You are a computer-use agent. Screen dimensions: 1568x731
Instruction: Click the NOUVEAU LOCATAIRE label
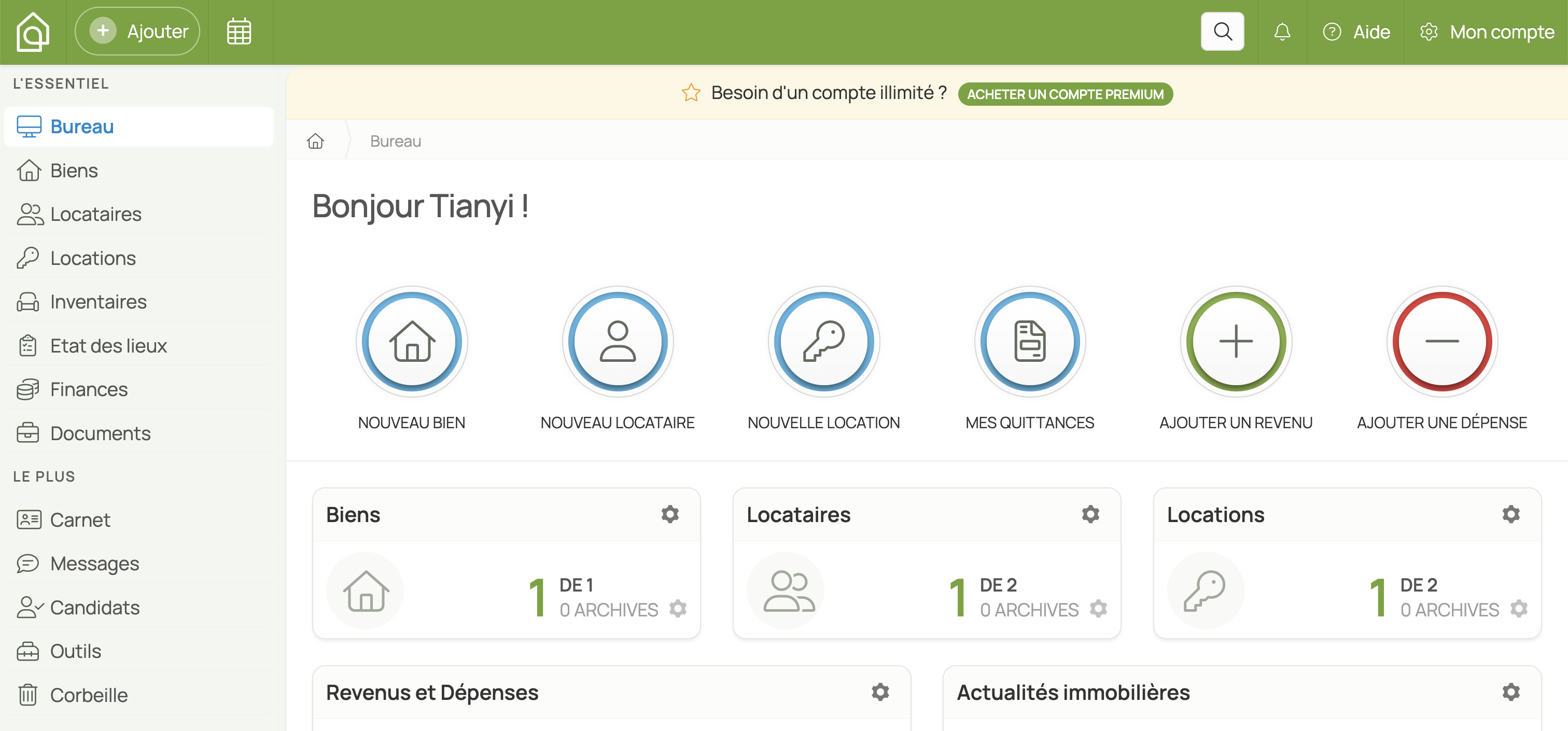point(618,423)
